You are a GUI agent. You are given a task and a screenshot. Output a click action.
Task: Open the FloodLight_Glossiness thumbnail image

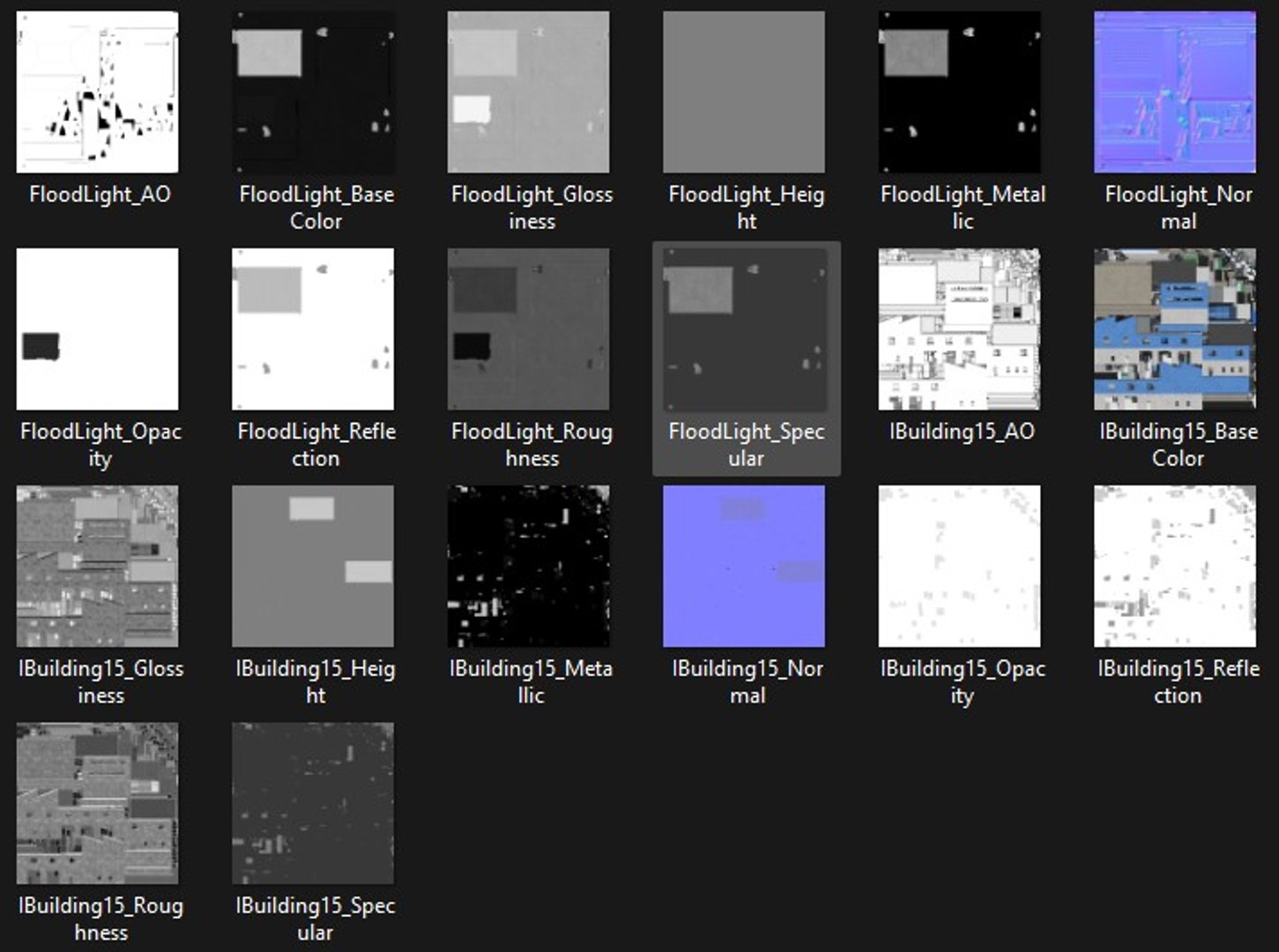point(528,92)
